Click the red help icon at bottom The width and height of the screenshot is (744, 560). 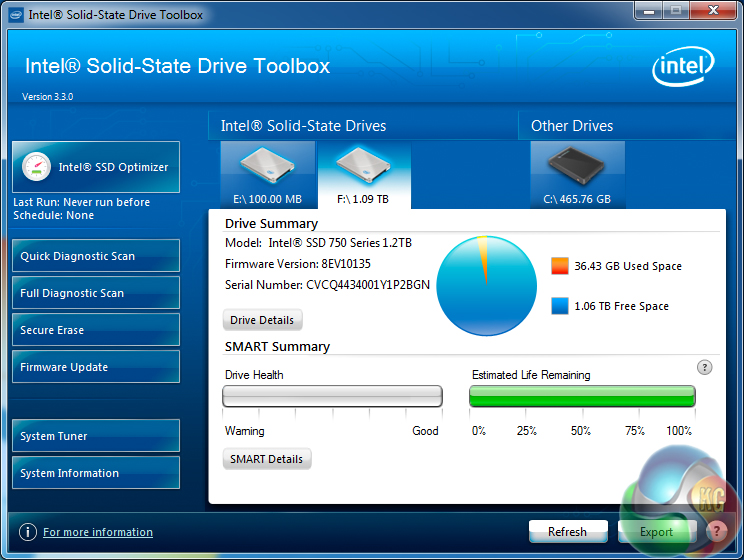tap(717, 531)
